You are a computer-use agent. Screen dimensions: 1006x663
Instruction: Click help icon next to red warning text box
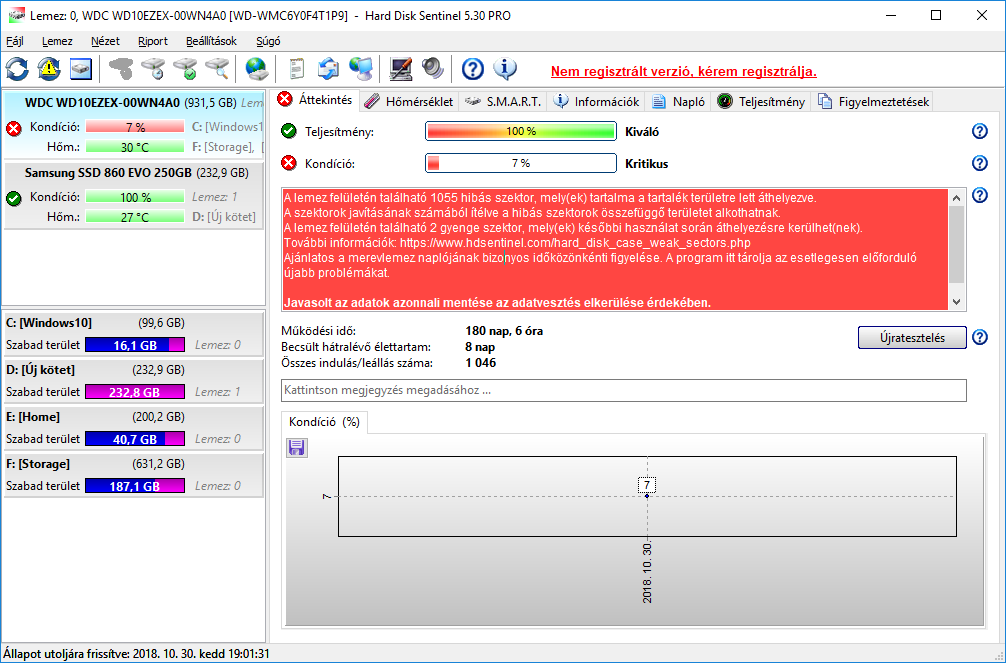click(980, 195)
